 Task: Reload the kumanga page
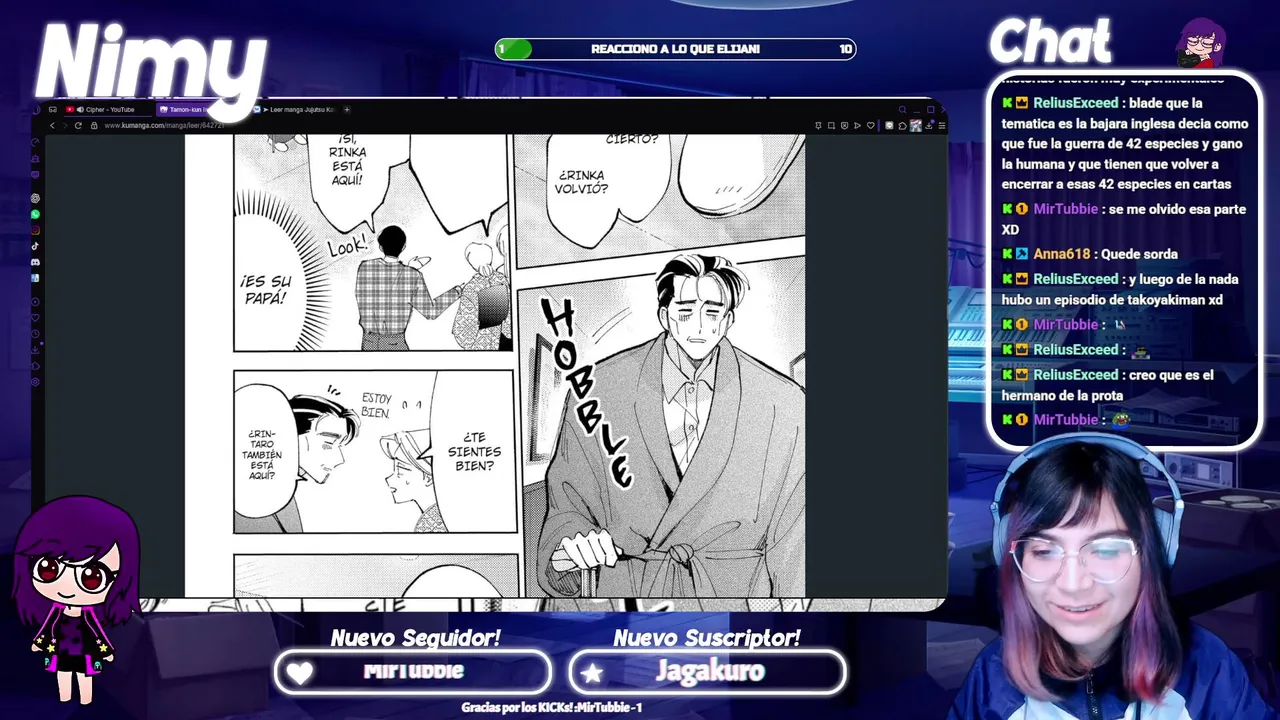[x=78, y=125]
